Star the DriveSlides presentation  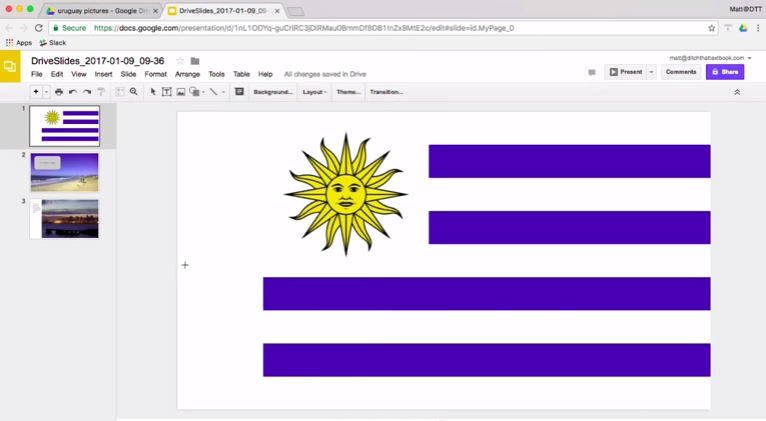pos(180,61)
